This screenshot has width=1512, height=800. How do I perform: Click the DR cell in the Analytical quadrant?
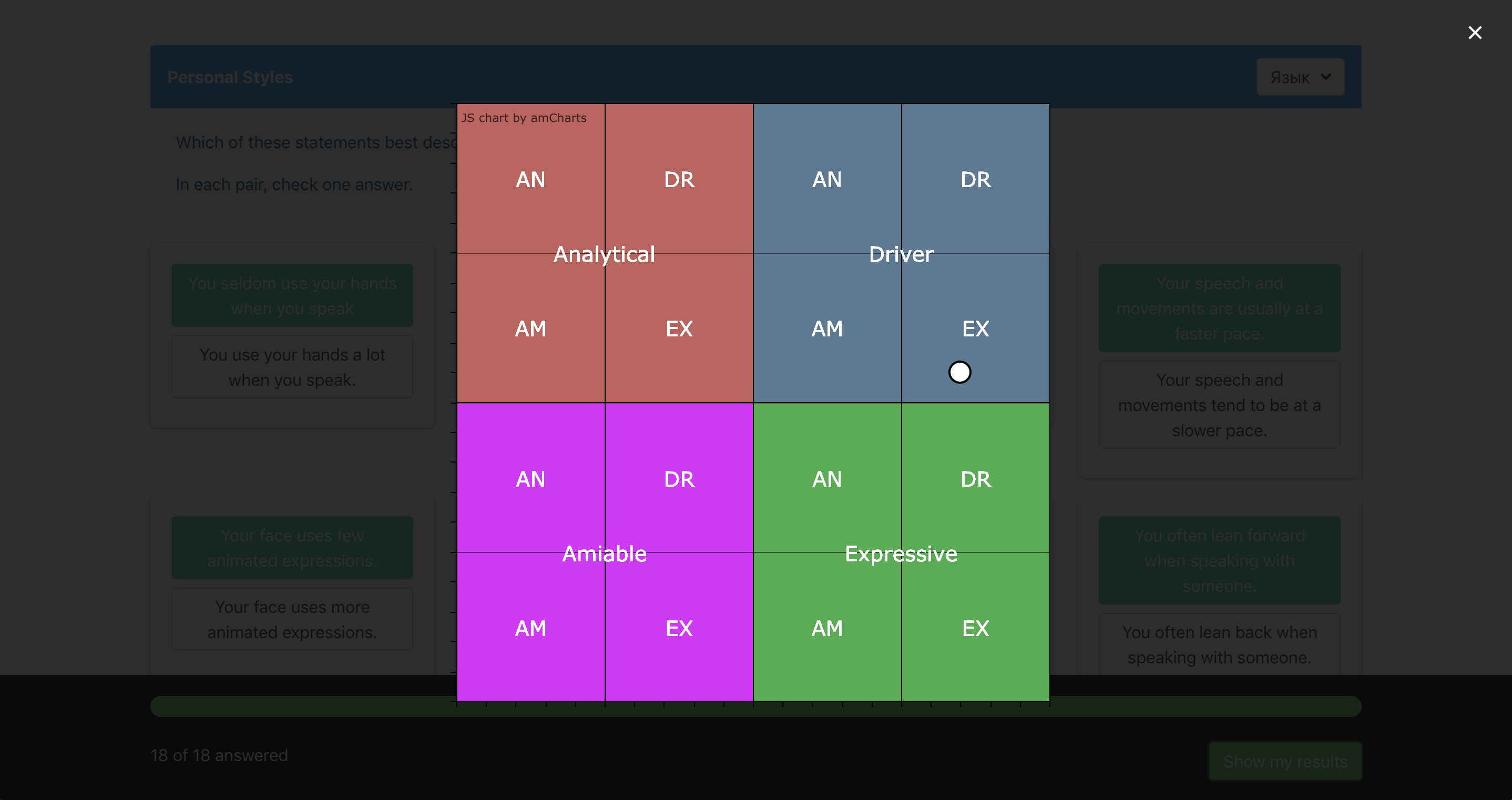pyautogui.click(x=679, y=180)
